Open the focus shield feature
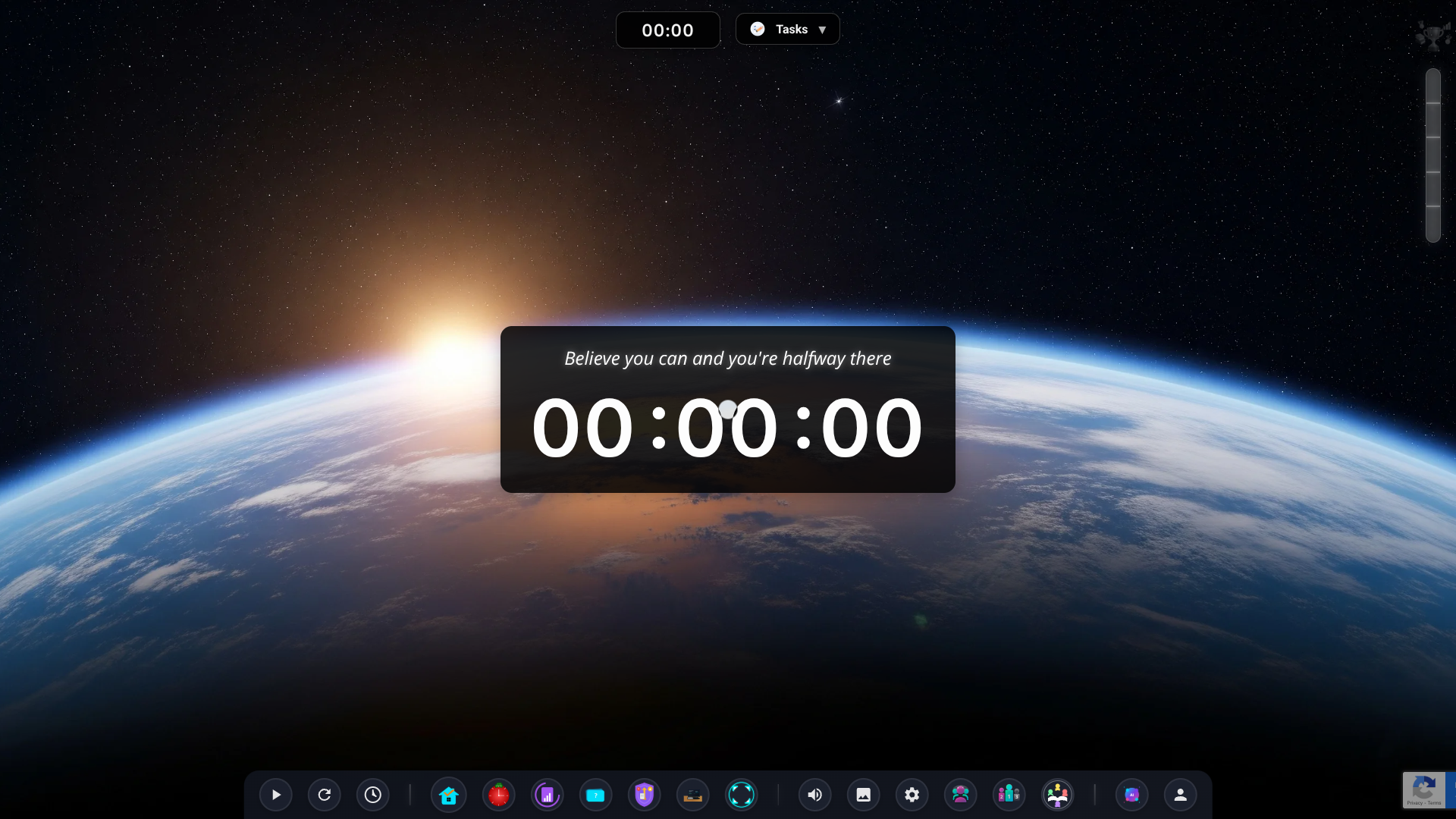The width and height of the screenshot is (1456, 819). (x=644, y=795)
